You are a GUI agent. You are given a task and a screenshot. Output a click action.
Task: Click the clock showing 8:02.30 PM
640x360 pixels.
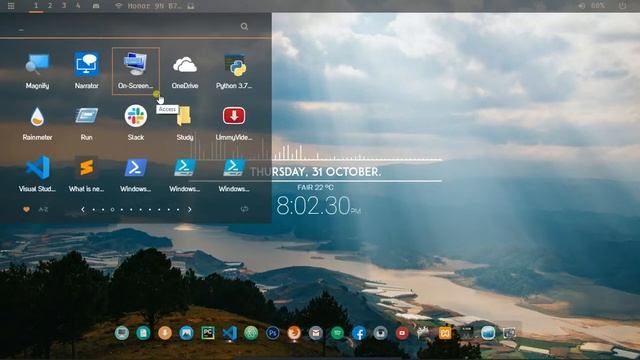click(x=319, y=206)
